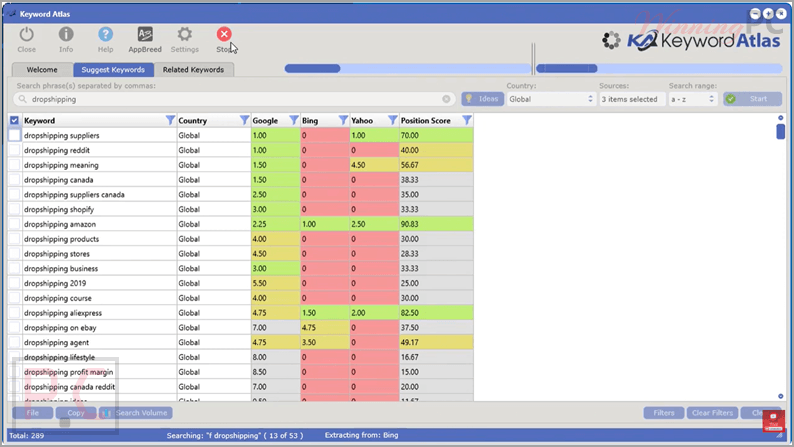The width and height of the screenshot is (794, 447).
Task: Open the Info toolbar icon
Action: [x=66, y=34]
